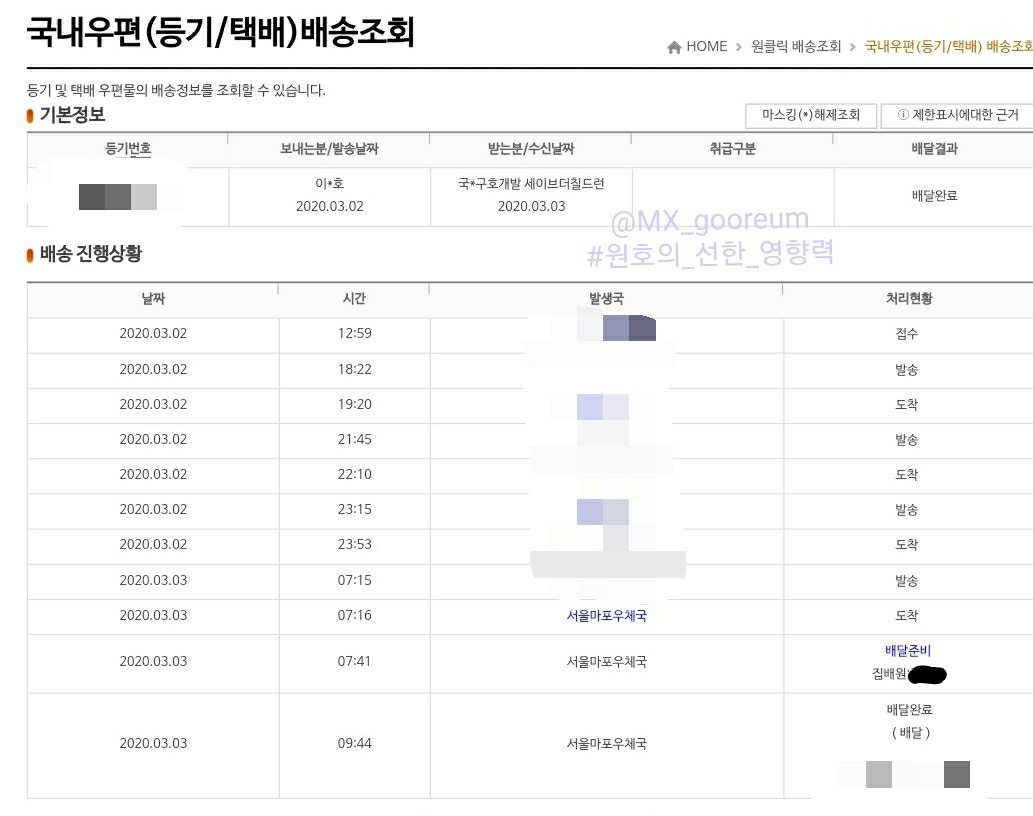1033x816 pixels.
Task: Click the 받는분/수신날짜 column header
Action: click(x=531, y=149)
